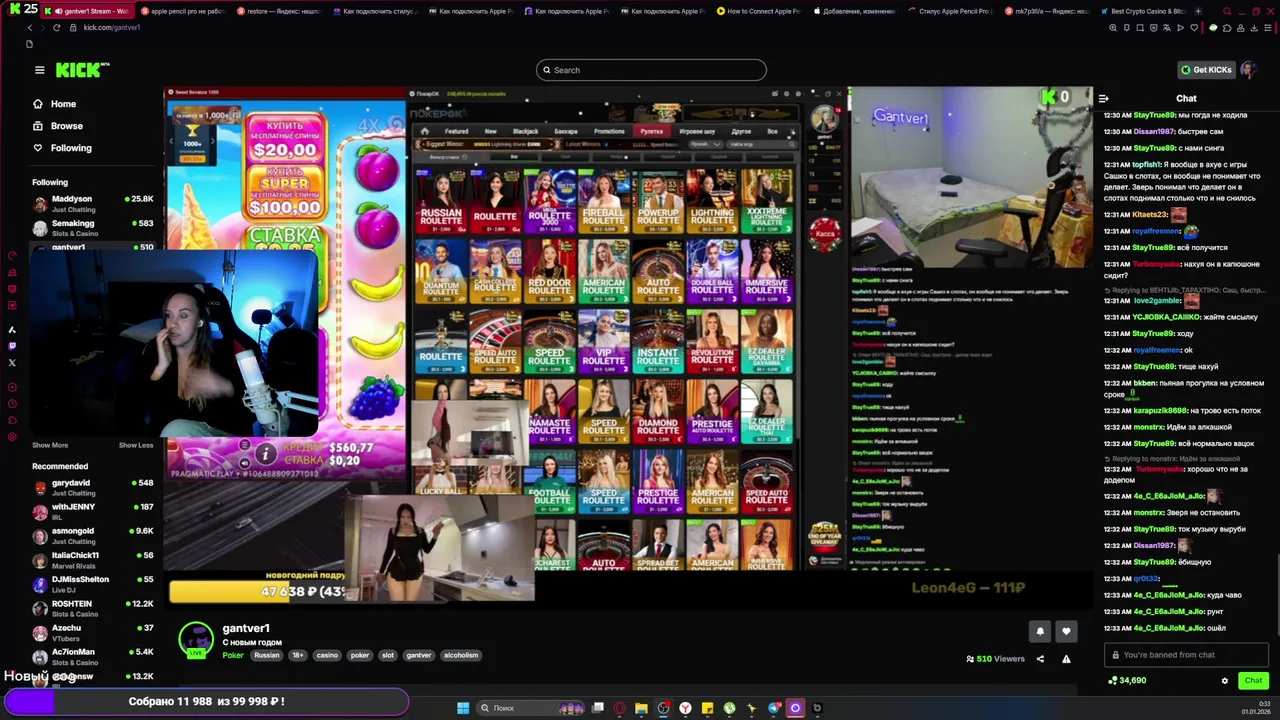Reload the browser page
The width and height of the screenshot is (1280, 720).
tap(56, 27)
